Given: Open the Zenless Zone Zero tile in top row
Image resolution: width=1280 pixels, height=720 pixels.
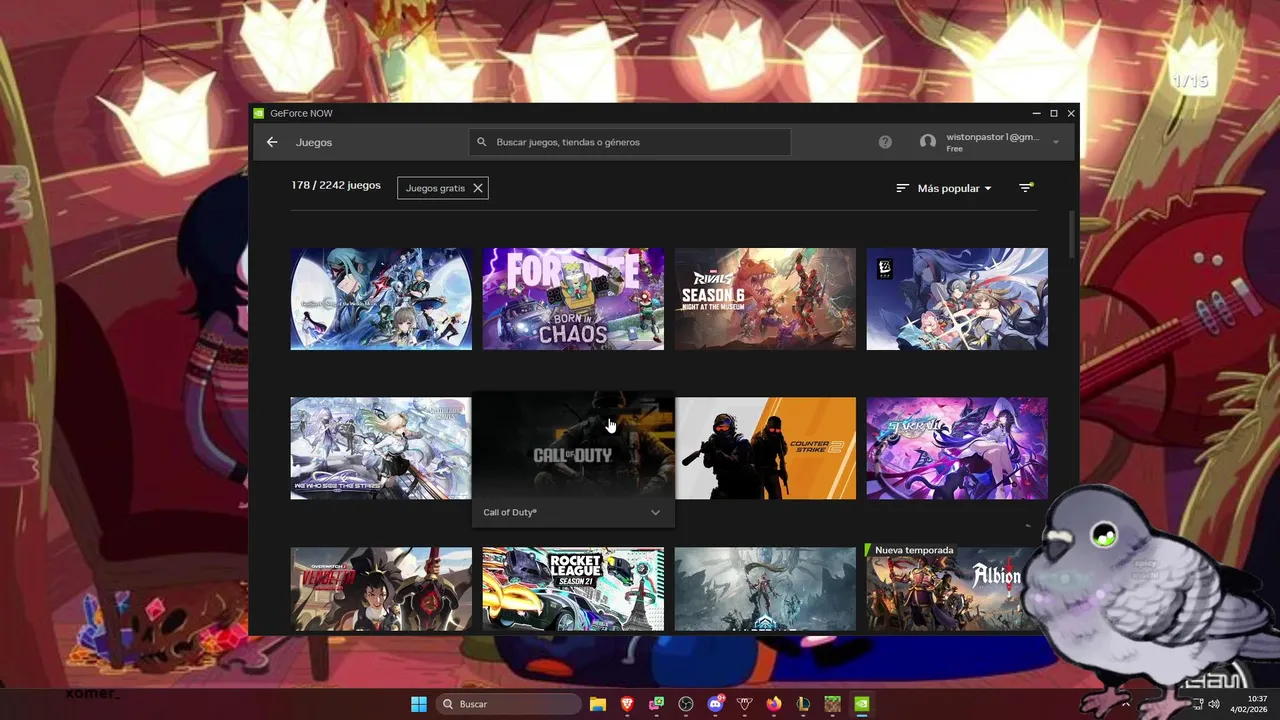Looking at the screenshot, I should pyautogui.click(x=957, y=299).
